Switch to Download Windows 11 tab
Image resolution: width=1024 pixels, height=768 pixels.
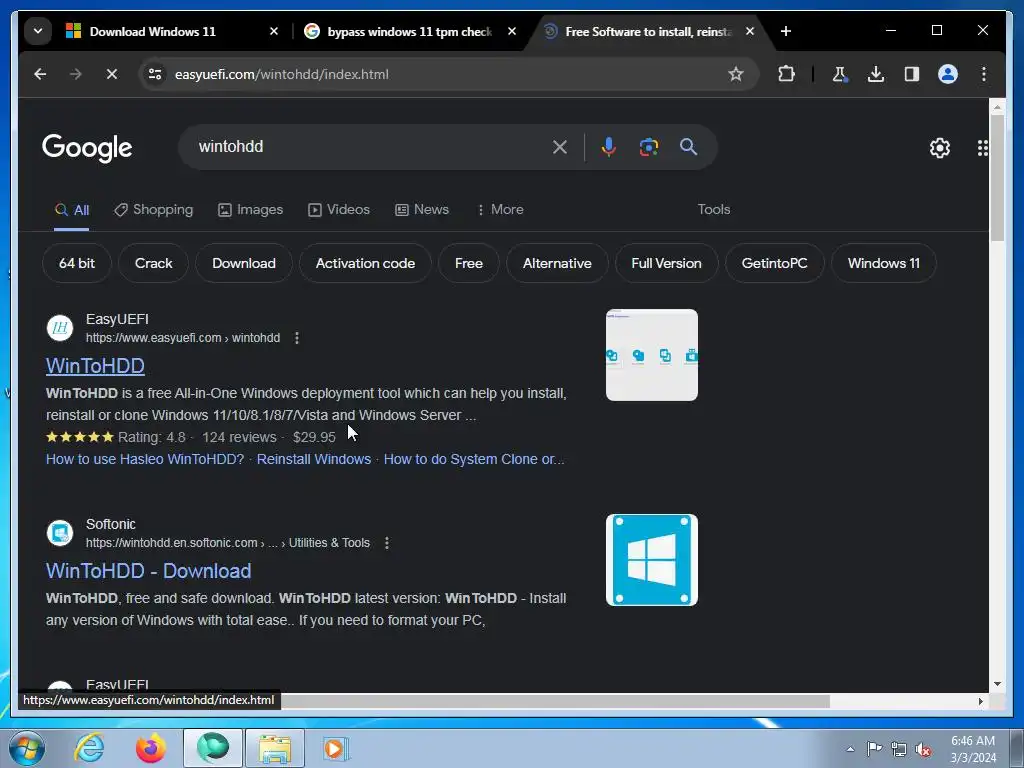pyautogui.click(x=152, y=31)
